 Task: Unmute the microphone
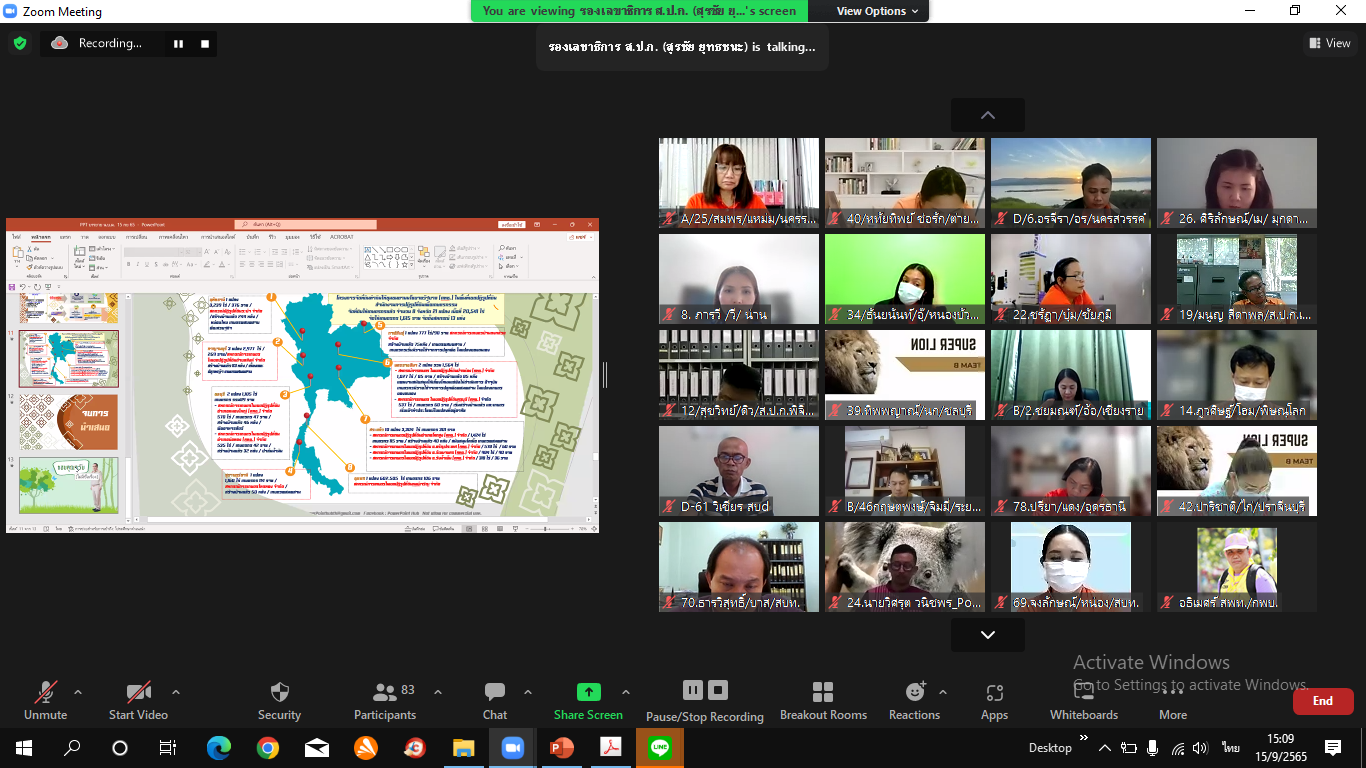pyautogui.click(x=45, y=700)
